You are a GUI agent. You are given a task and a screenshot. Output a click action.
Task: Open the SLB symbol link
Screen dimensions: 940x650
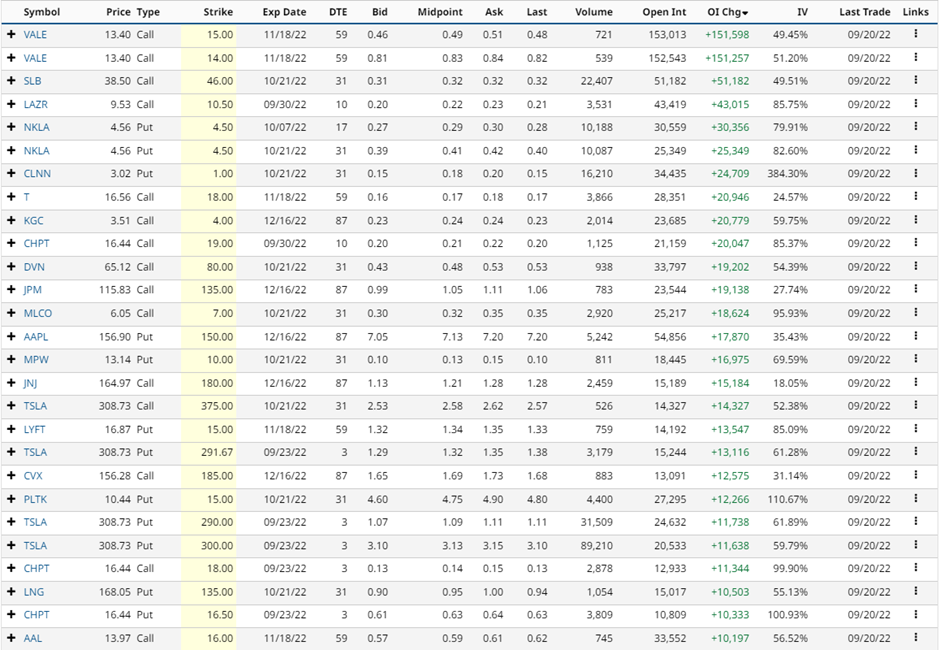pos(32,81)
